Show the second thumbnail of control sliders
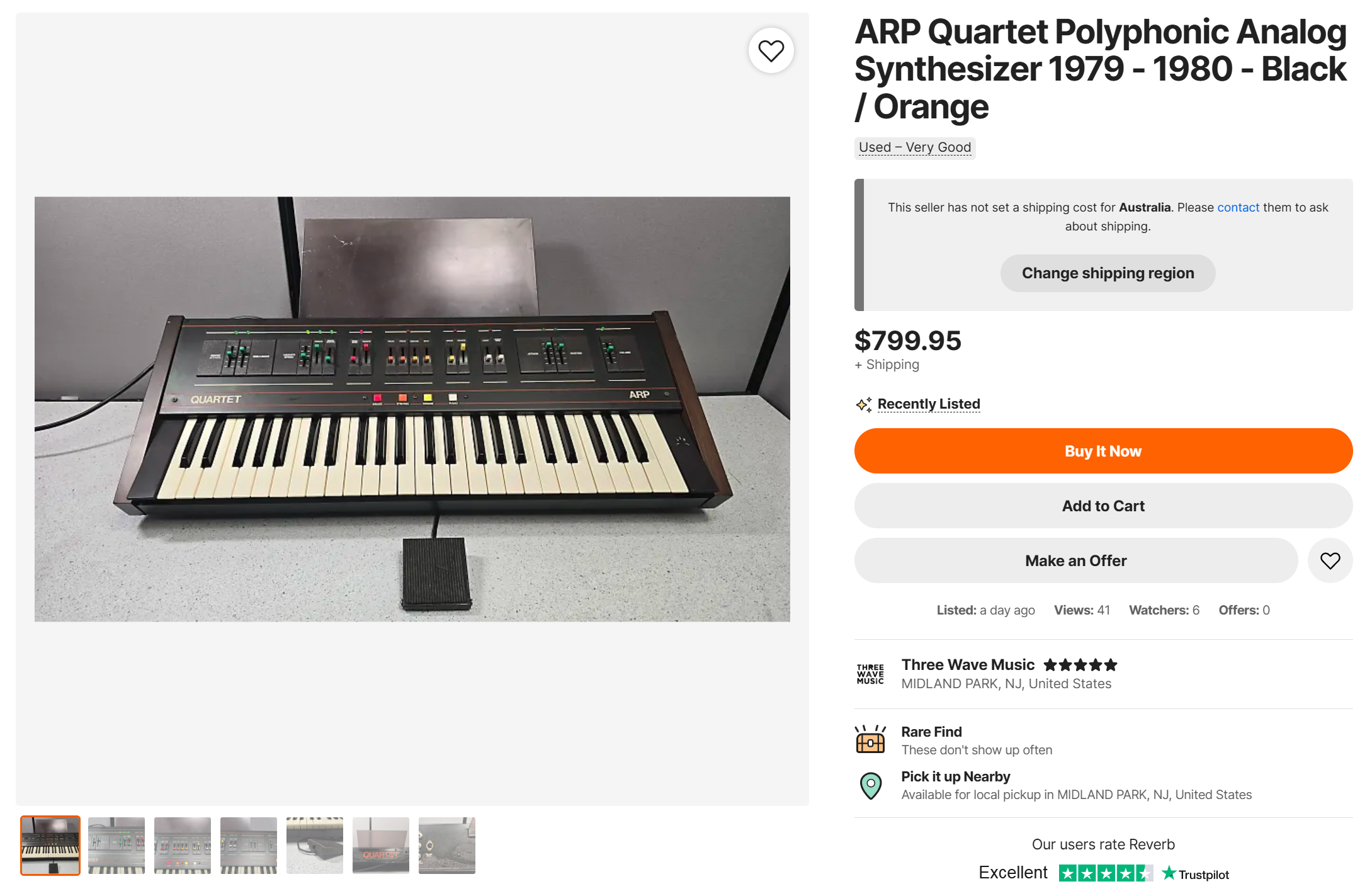Image resolution: width=1372 pixels, height=896 pixels. (x=116, y=845)
